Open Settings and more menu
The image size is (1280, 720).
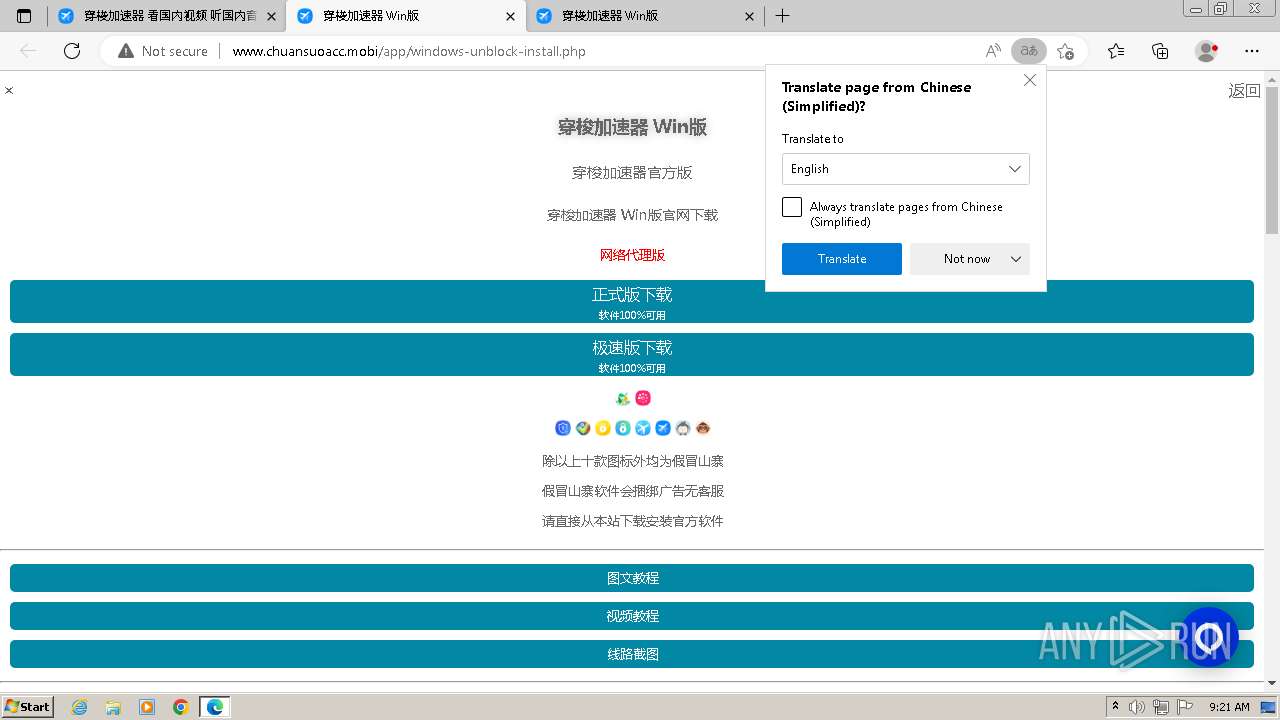click(1252, 51)
